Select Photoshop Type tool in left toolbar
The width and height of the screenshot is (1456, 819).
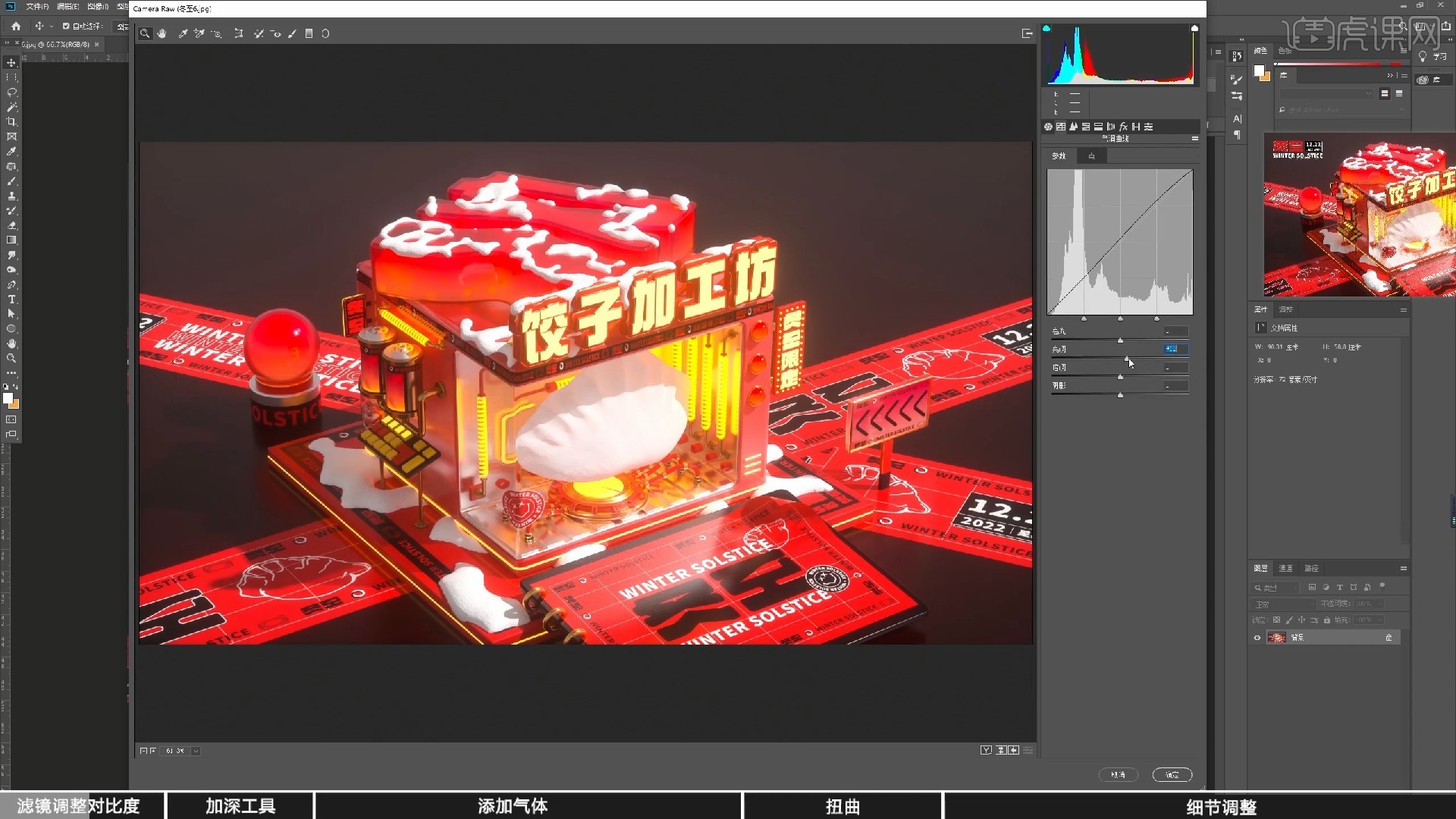[11, 300]
